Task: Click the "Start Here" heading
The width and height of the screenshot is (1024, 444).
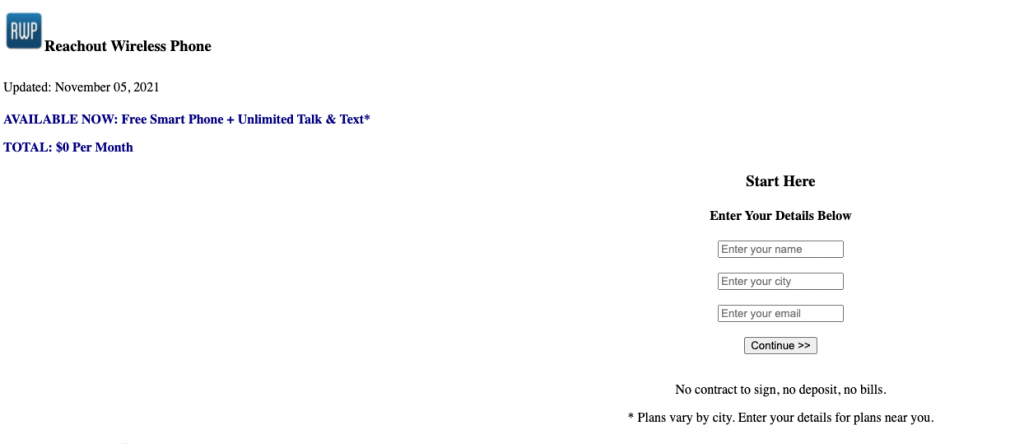Action: tap(780, 181)
